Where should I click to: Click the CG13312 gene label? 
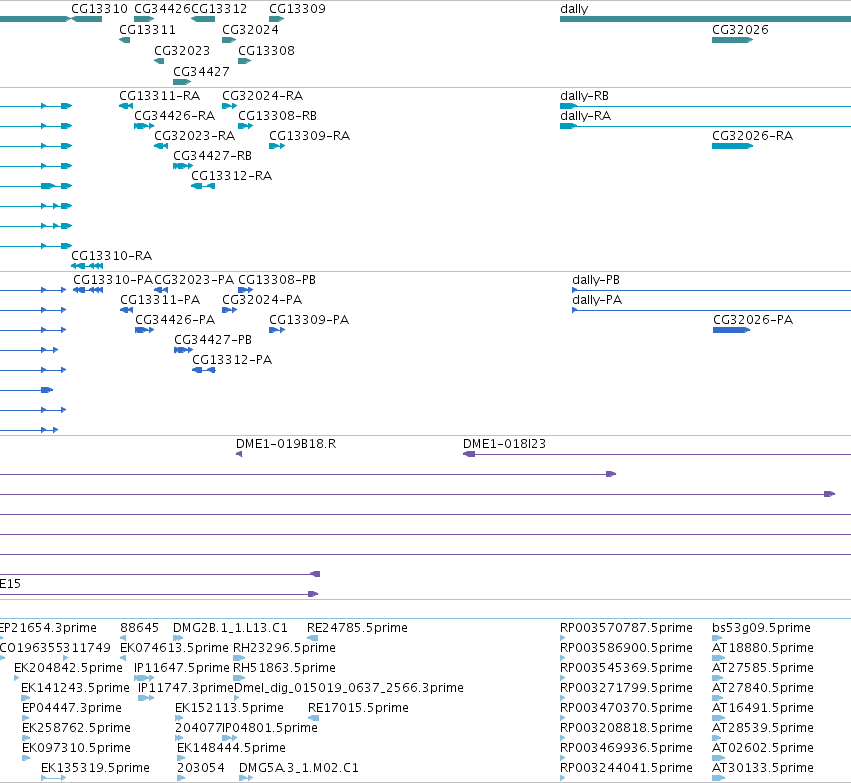[x=219, y=9]
